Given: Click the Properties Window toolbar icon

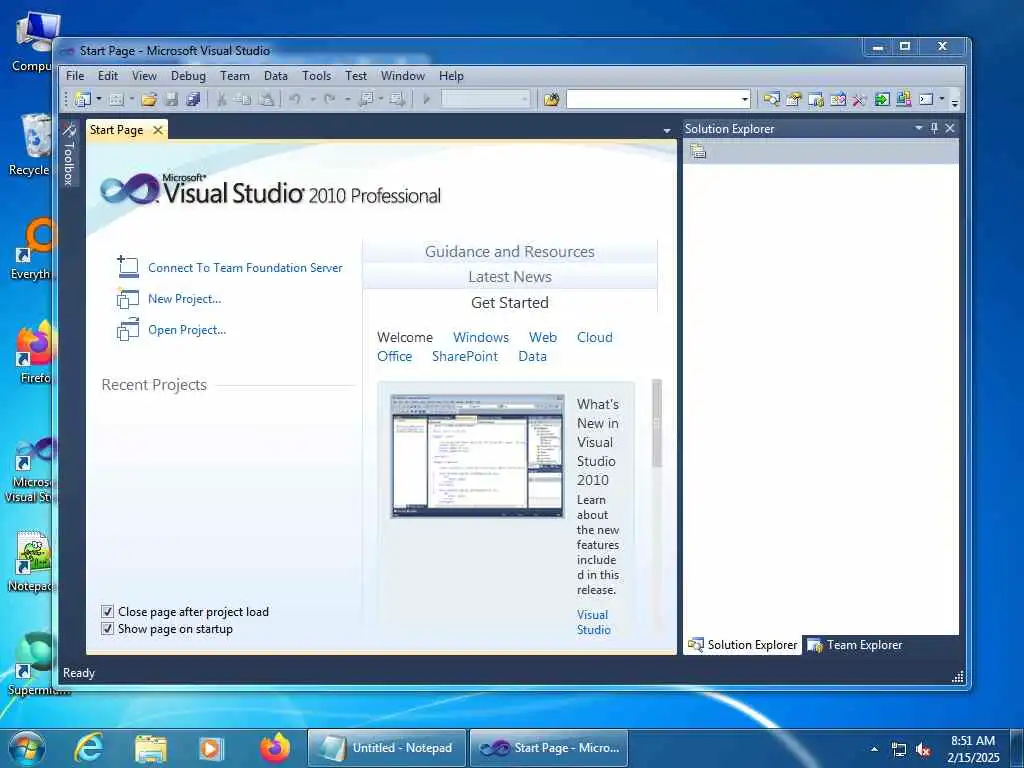Looking at the screenshot, I should [794, 99].
